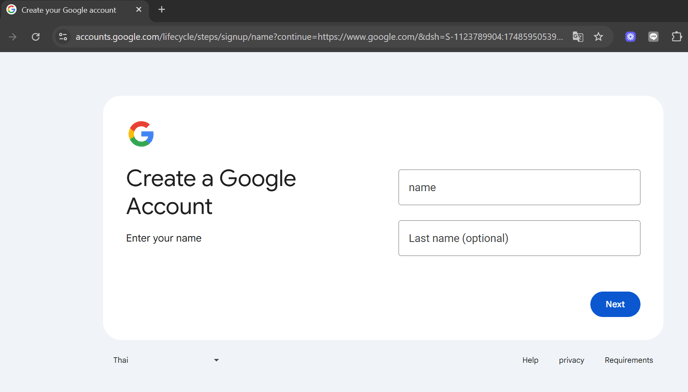Image resolution: width=688 pixels, height=392 pixels.
Task: Focus the name input field
Action: [x=519, y=187]
